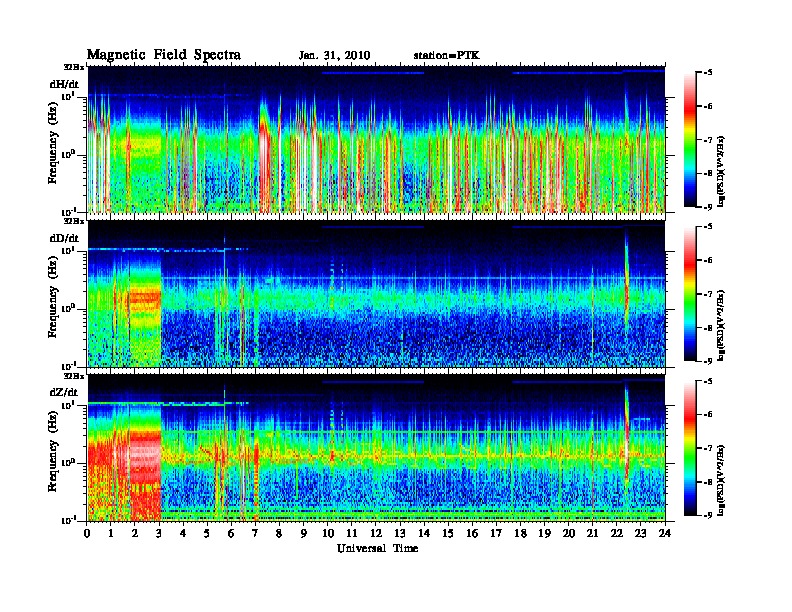Click hour tick label "21" on the time axis
The width and height of the screenshot is (792, 612).
coord(592,534)
